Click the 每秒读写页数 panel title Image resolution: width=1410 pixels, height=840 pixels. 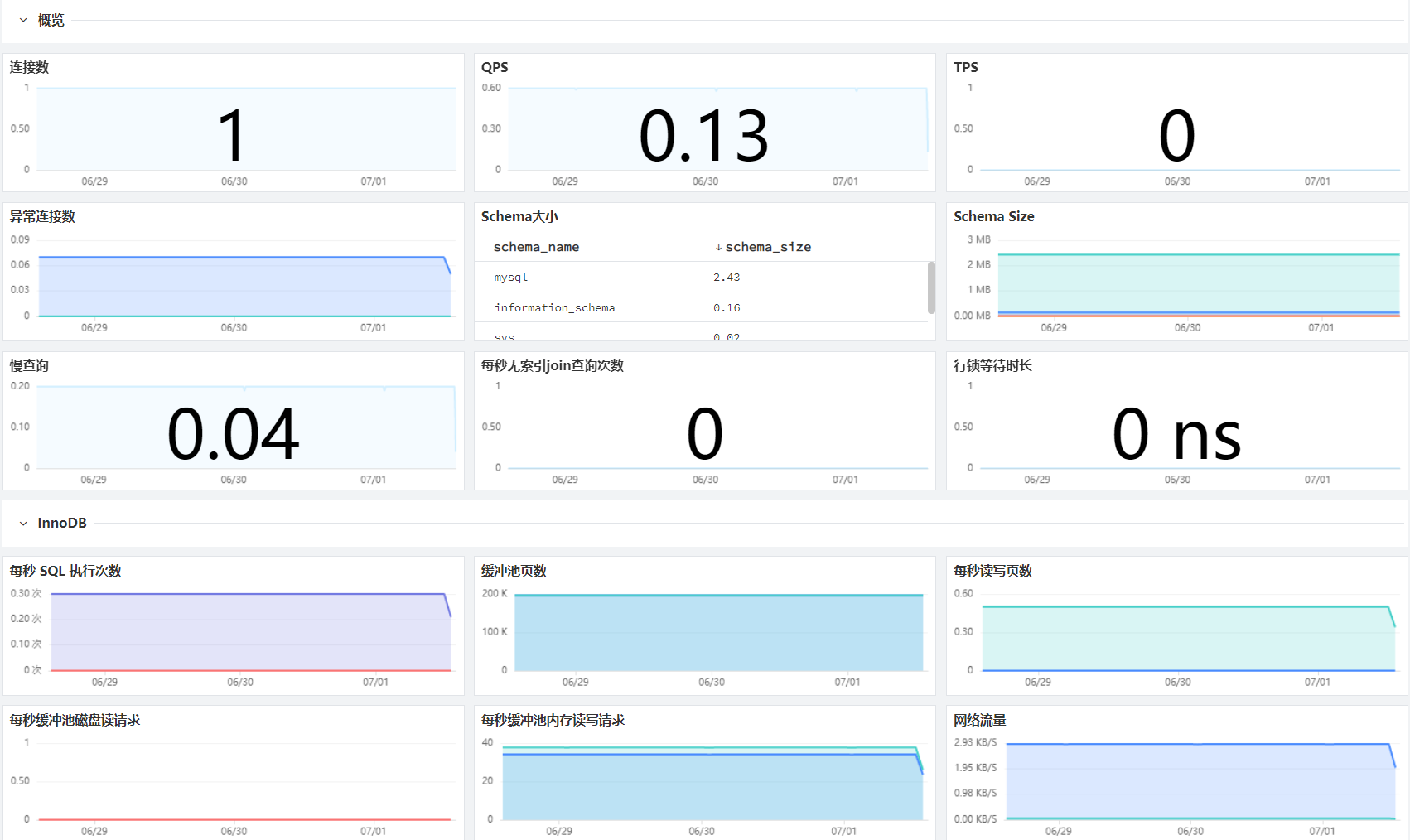[992, 571]
